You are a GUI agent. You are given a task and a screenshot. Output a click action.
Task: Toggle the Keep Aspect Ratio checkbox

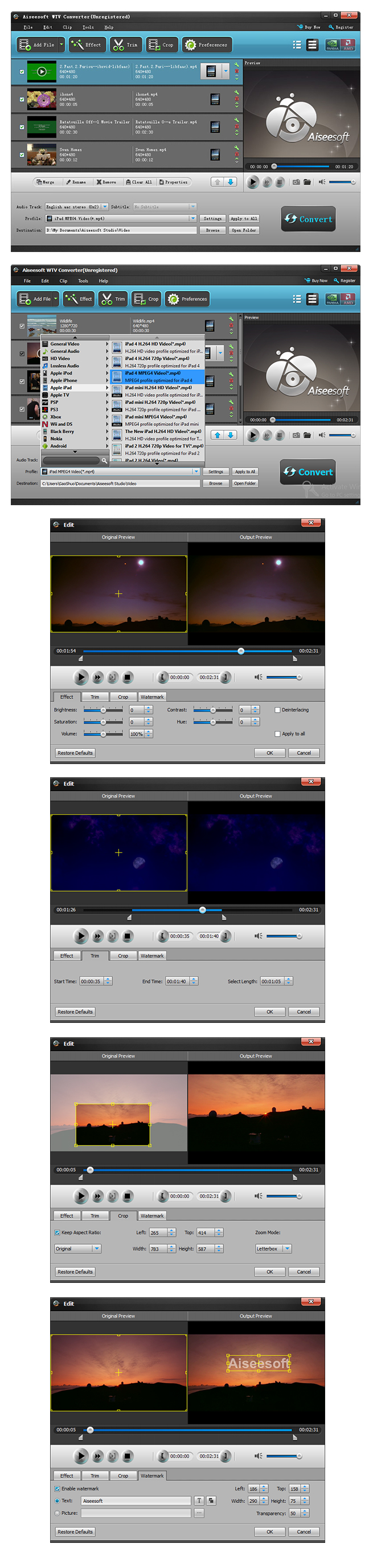[58, 1232]
